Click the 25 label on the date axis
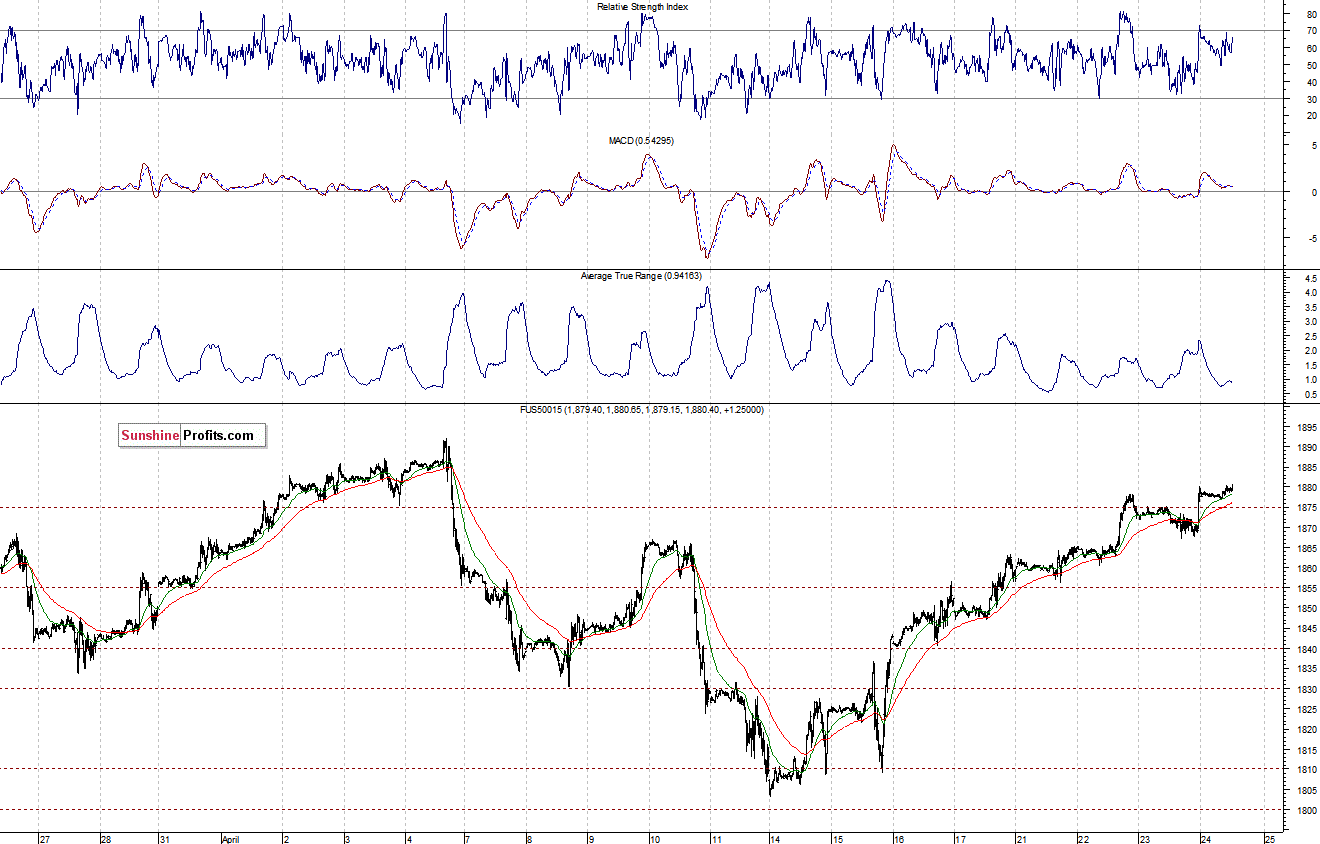This screenshot has height=844, width=1320. 1269,839
